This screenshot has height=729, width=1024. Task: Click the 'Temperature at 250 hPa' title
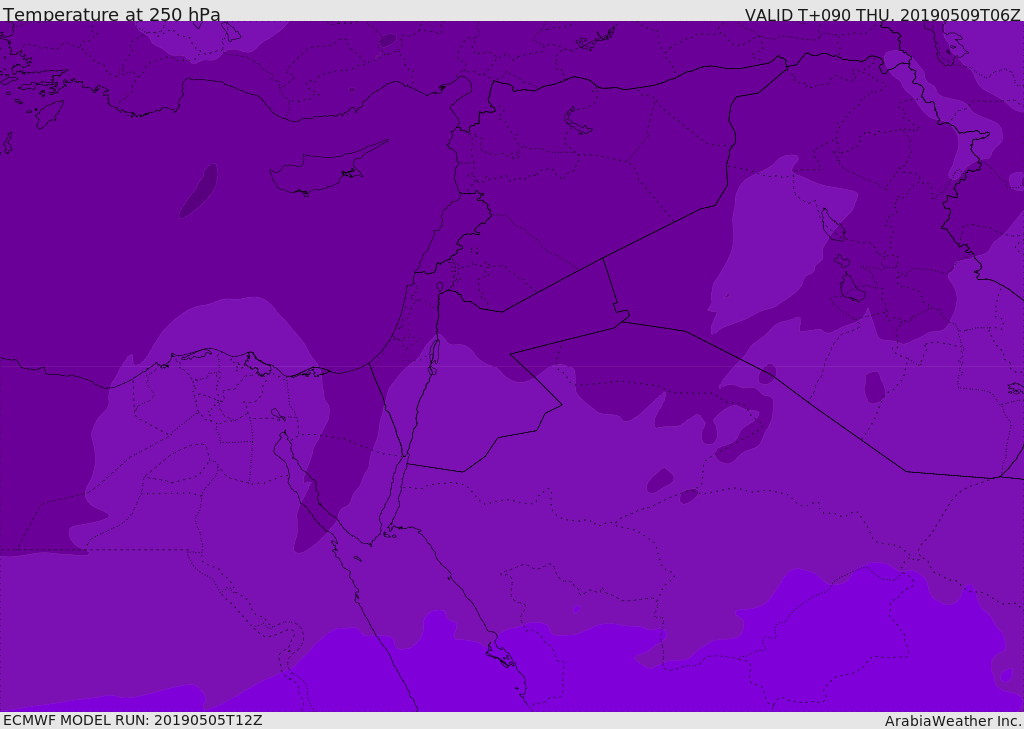click(x=112, y=14)
